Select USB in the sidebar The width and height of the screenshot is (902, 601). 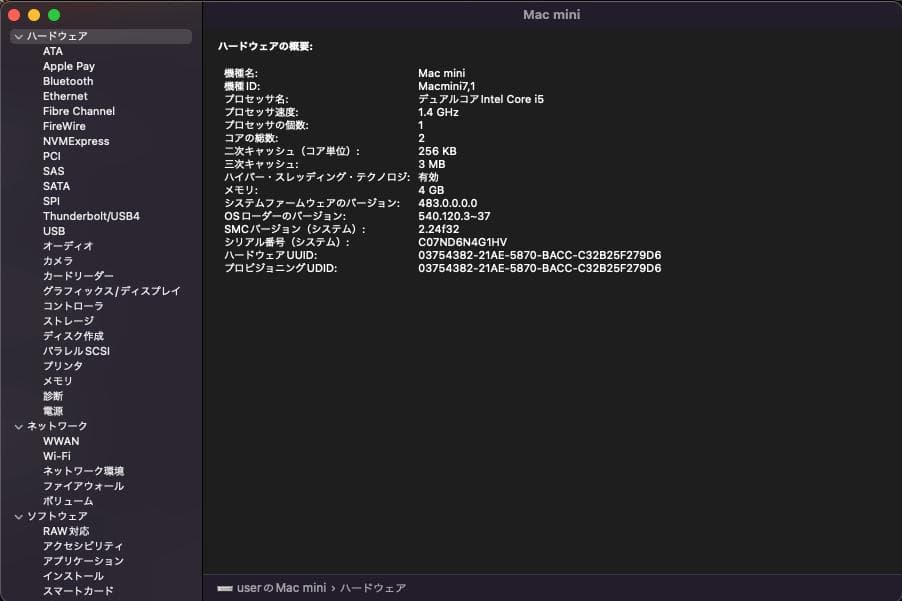click(x=54, y=231)
